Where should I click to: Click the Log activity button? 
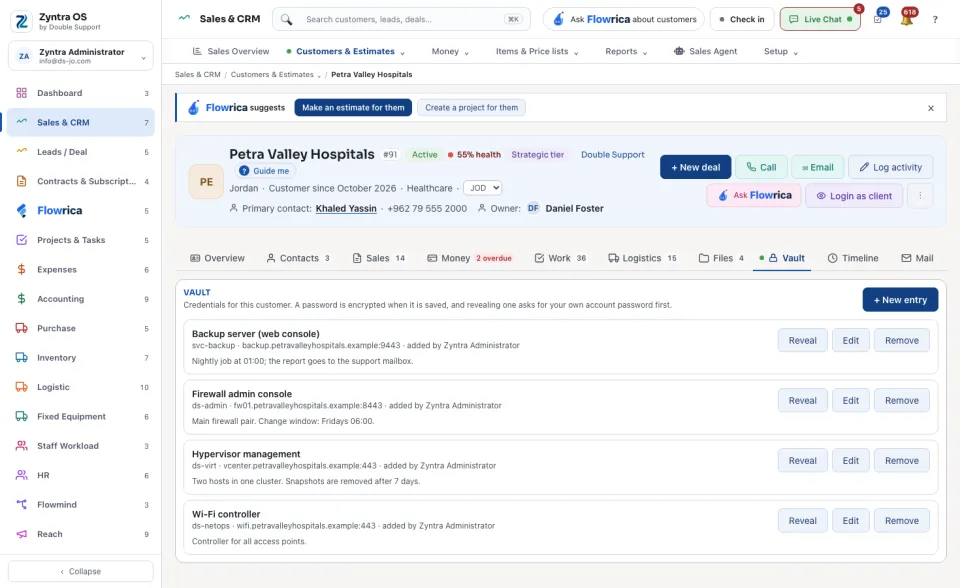(891, 167)
